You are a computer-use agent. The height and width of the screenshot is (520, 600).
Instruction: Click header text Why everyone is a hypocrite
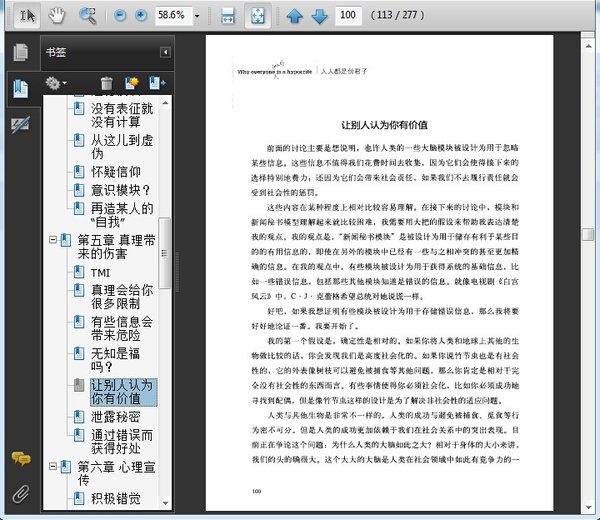274,72
